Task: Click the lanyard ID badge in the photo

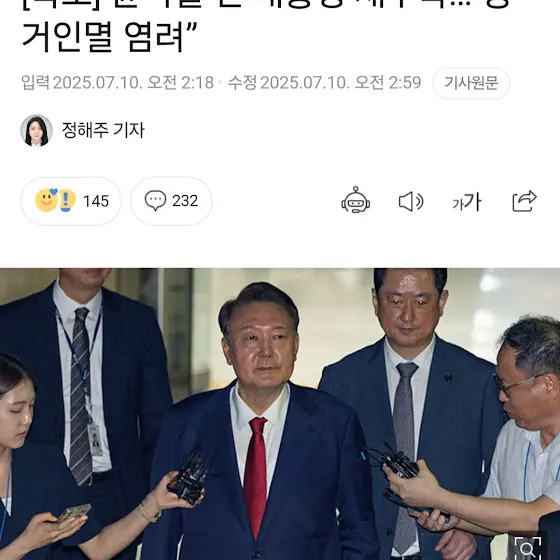Action: pyautogui.click(x=95, y=439)
